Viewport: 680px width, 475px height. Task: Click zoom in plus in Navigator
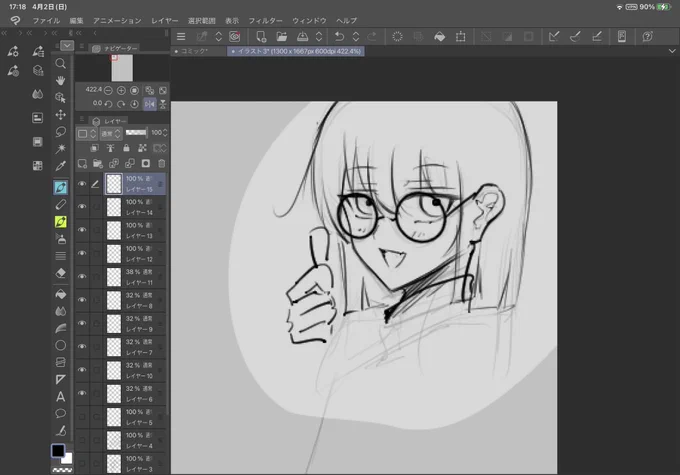[121, 90]
